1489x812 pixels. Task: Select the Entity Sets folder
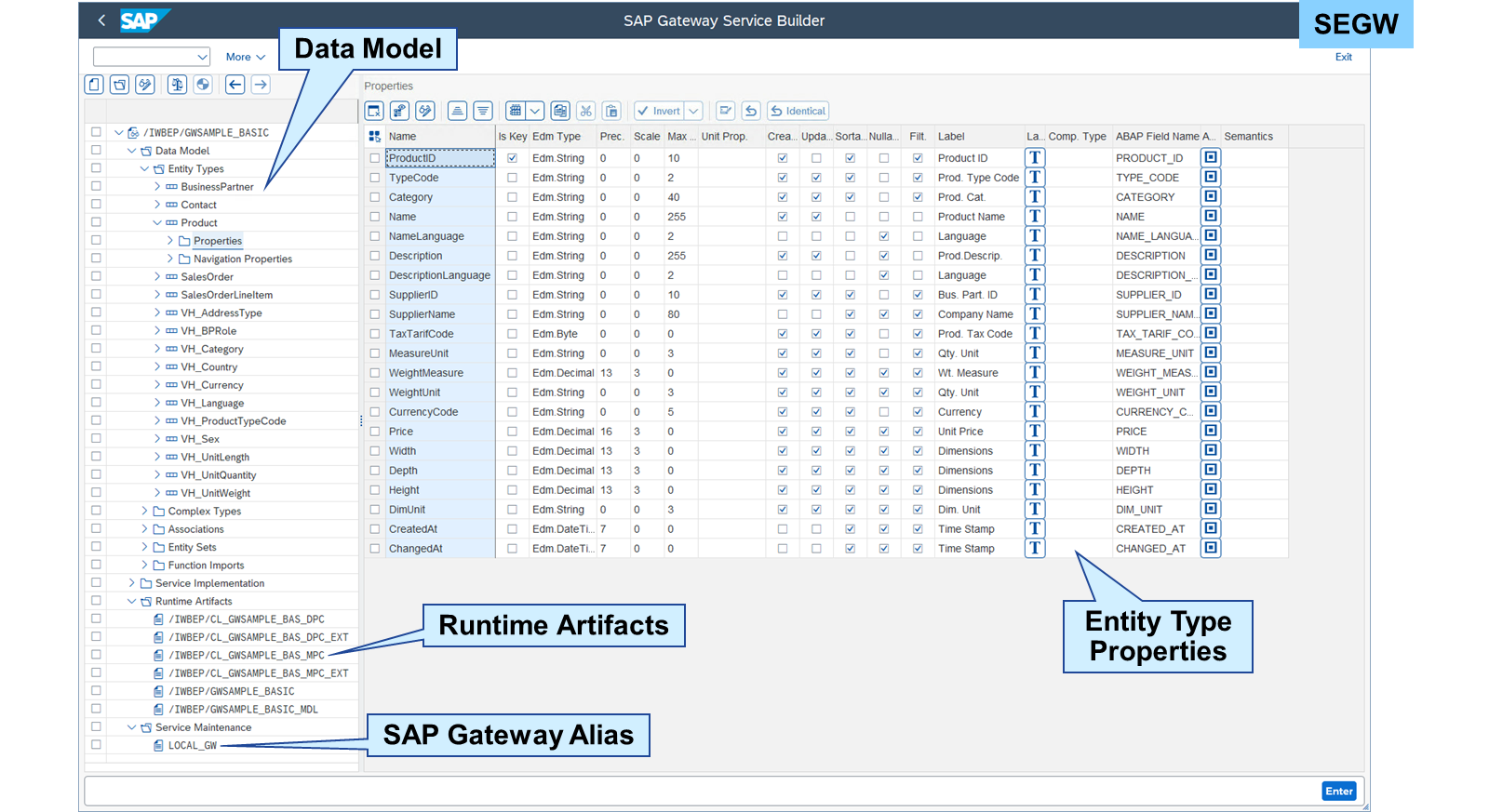tap(192, 548)
